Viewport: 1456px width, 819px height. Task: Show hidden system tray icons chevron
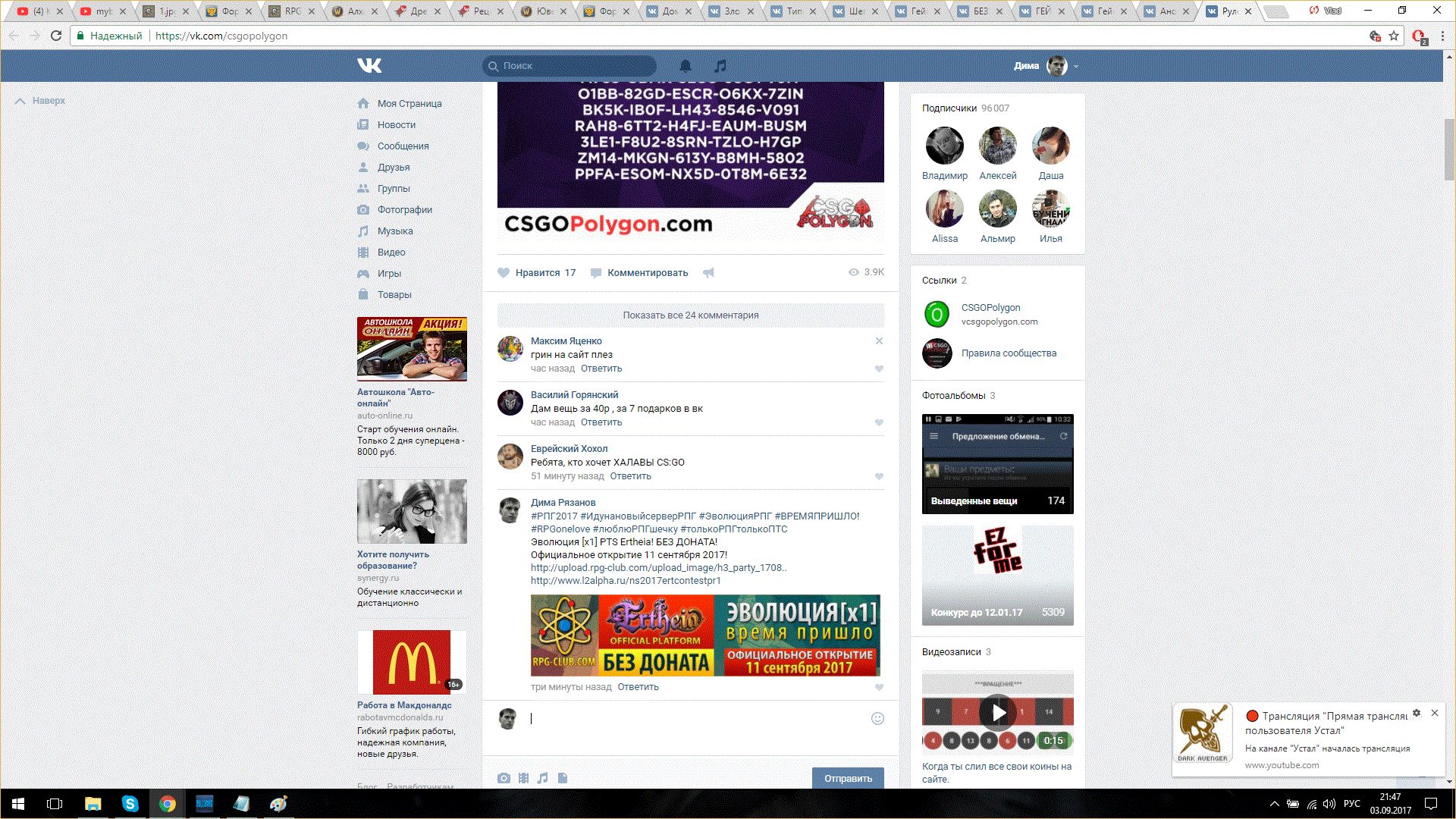(1275, 804)
